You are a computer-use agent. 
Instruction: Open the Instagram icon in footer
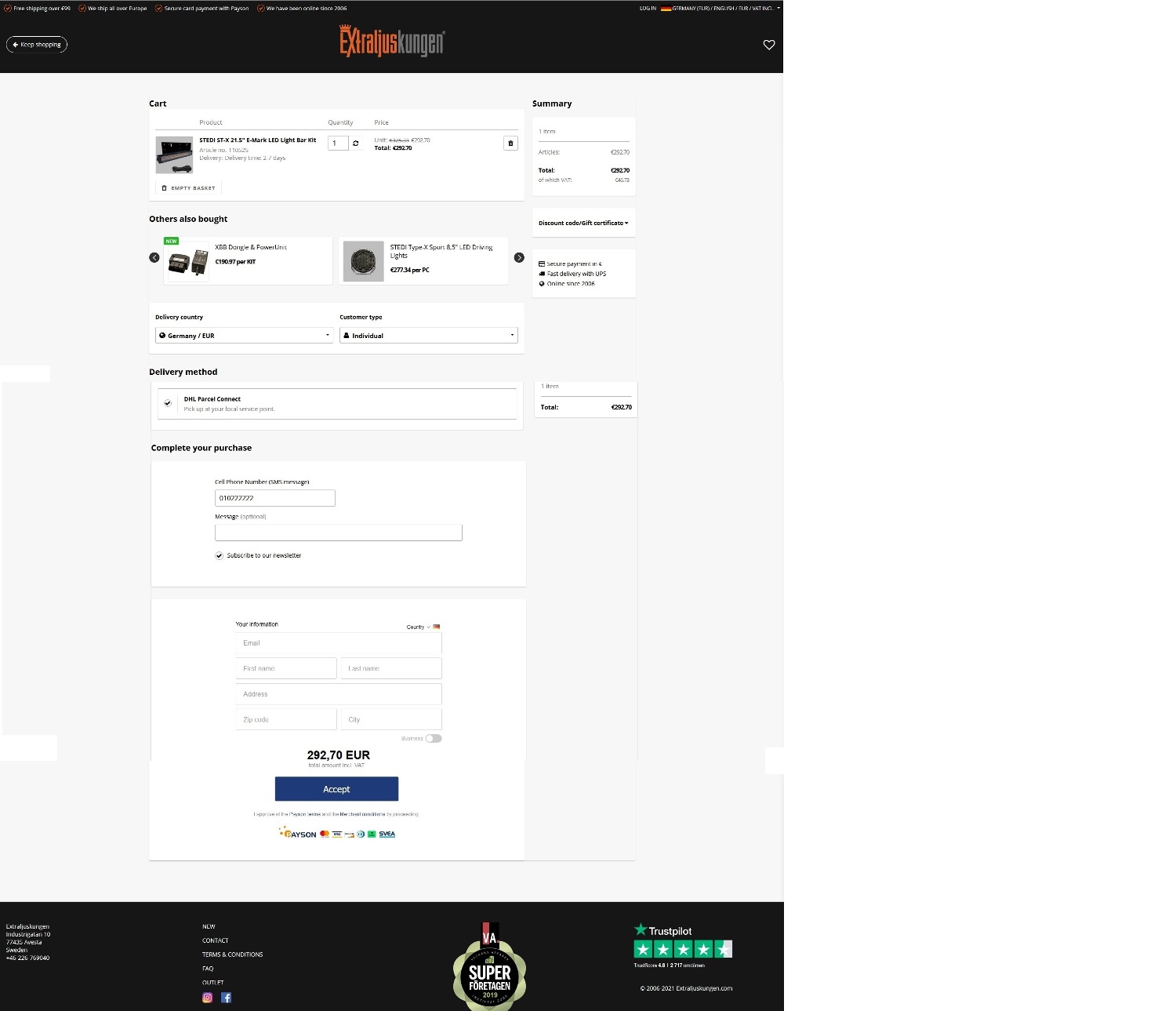coord(208,998)
